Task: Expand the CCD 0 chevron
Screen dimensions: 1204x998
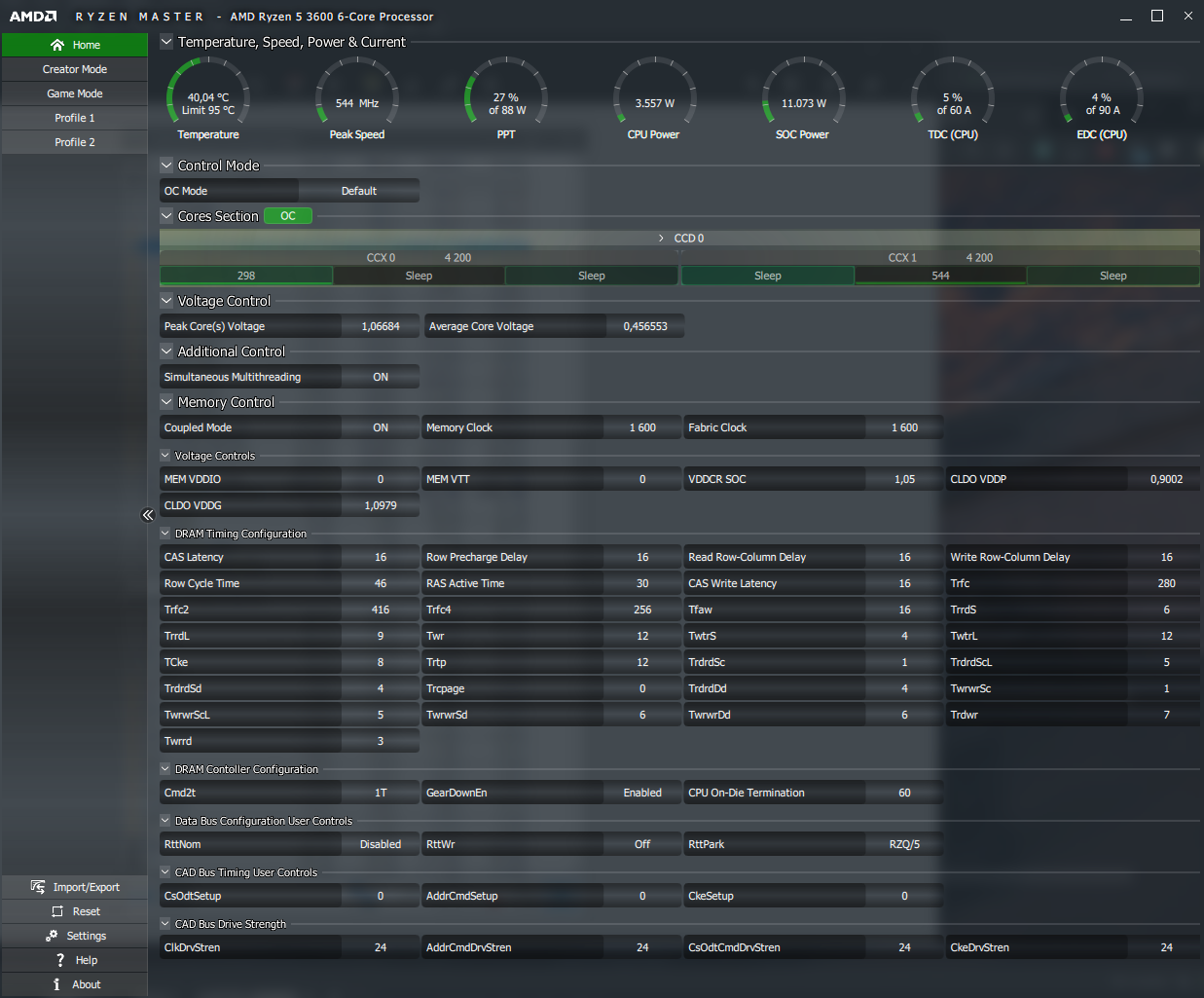Action: 662,239
